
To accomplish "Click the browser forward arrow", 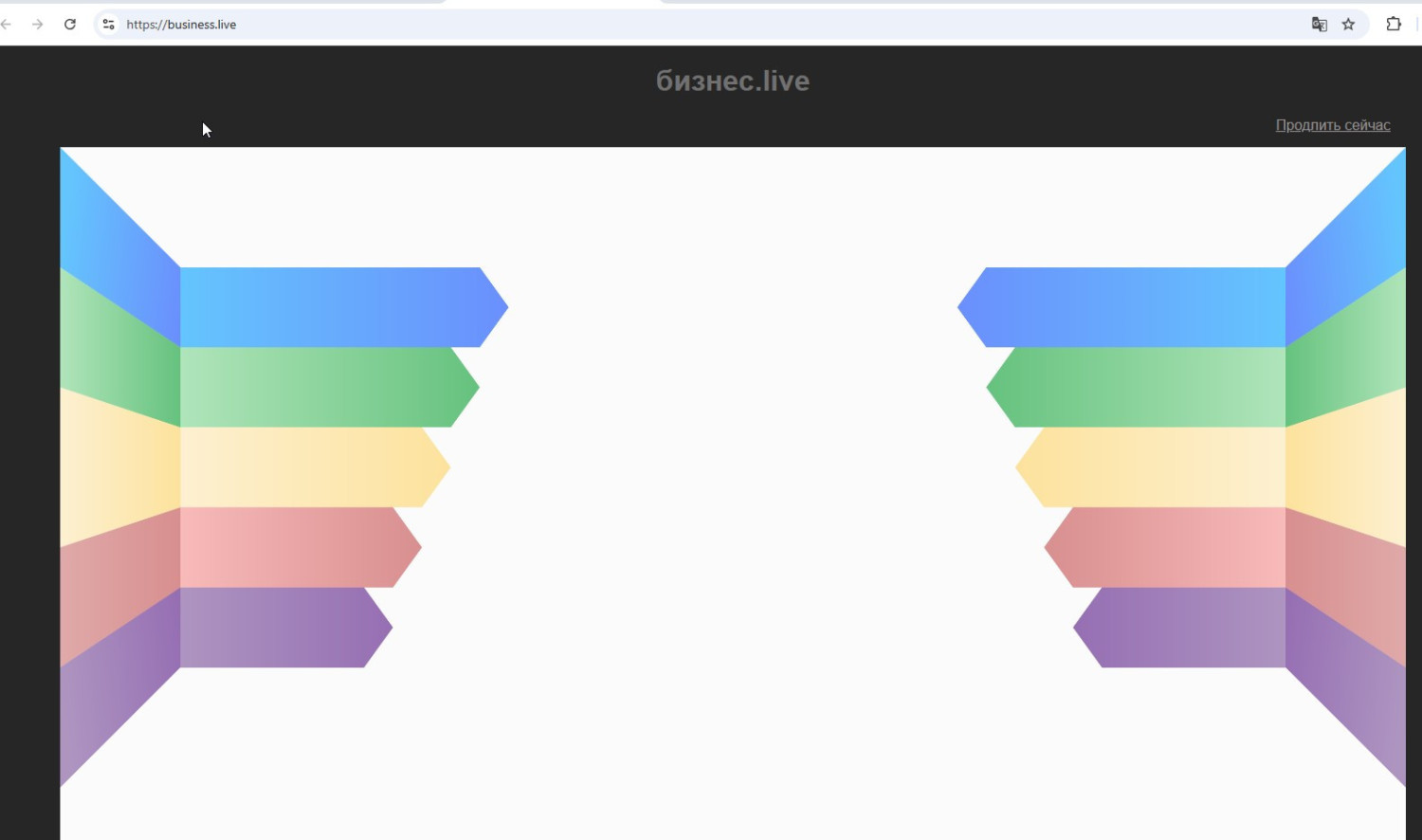I will 38,25.
